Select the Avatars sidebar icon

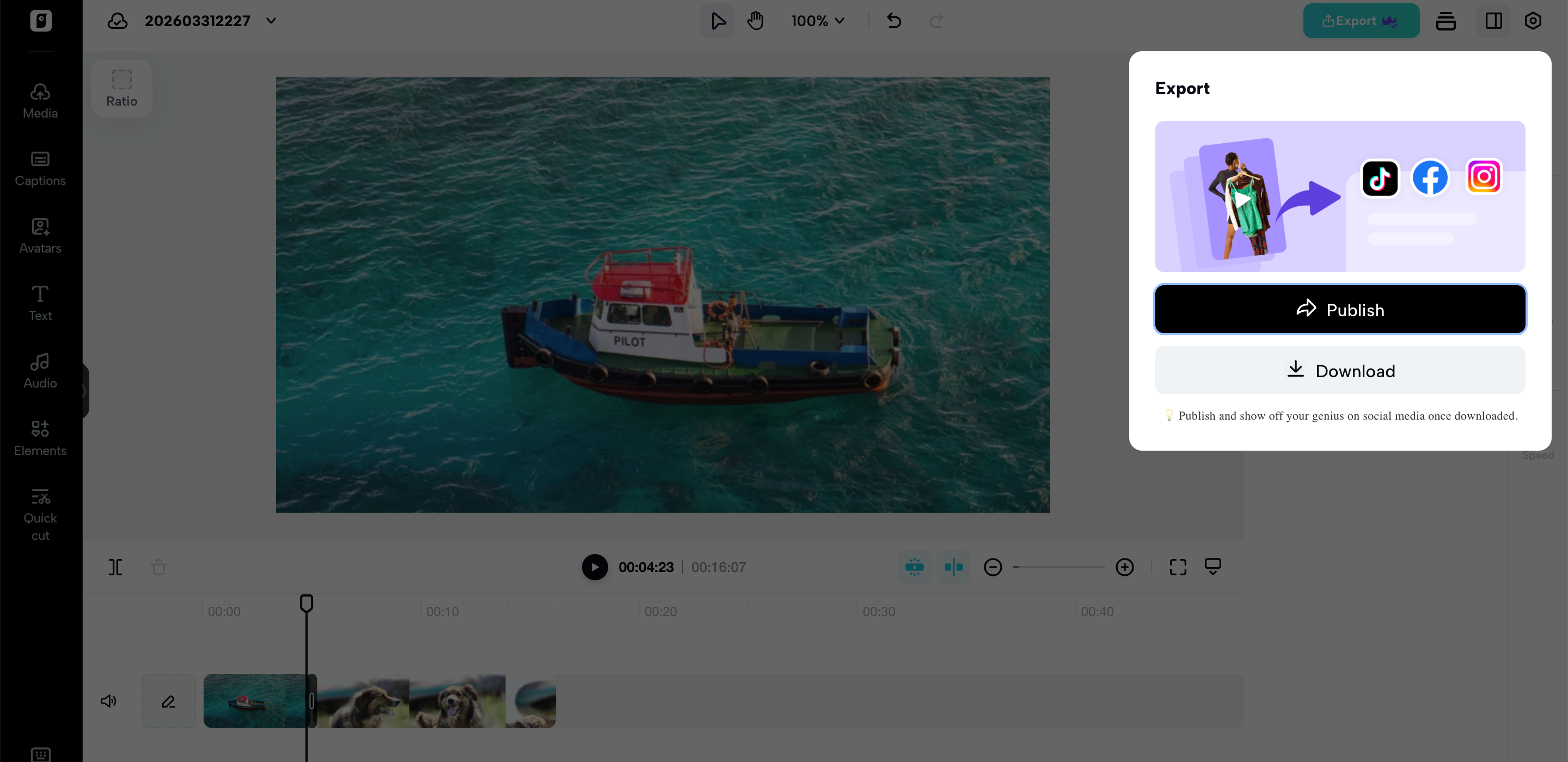point(40,236)
